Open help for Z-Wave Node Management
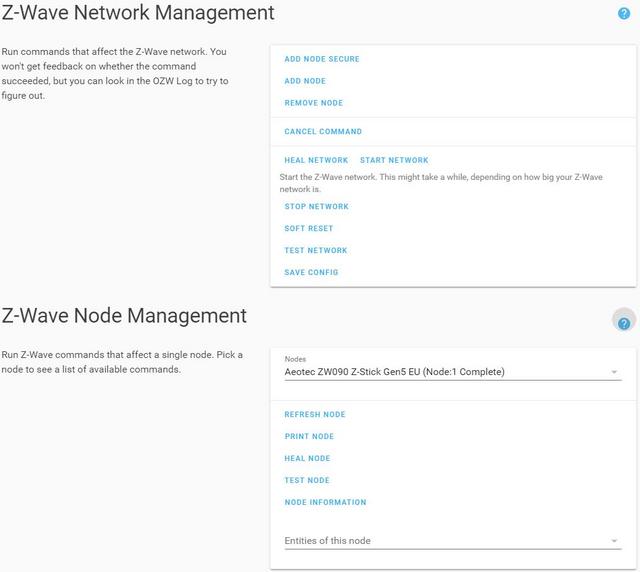Screen dimensions: 640x572 (624, 323)
